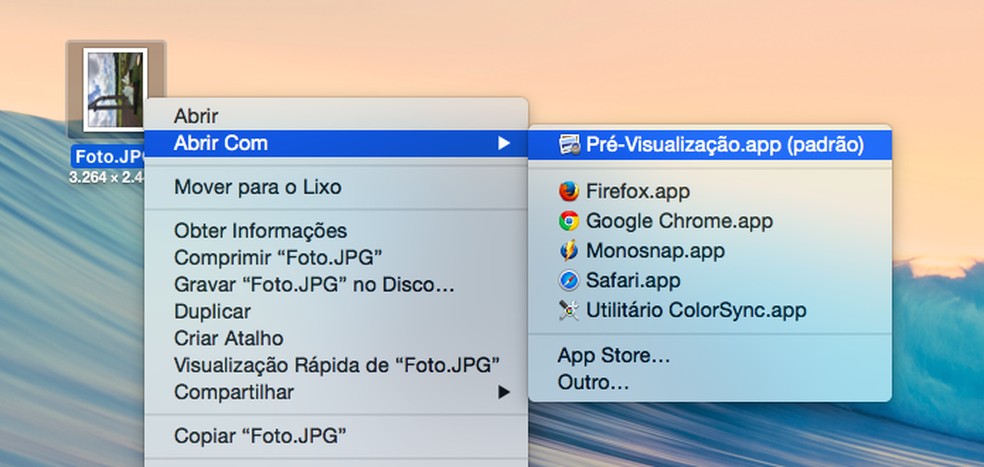This screenshot has height=467, width=984.
Task: Choose Abrir from the context menu
Action: 336,116
